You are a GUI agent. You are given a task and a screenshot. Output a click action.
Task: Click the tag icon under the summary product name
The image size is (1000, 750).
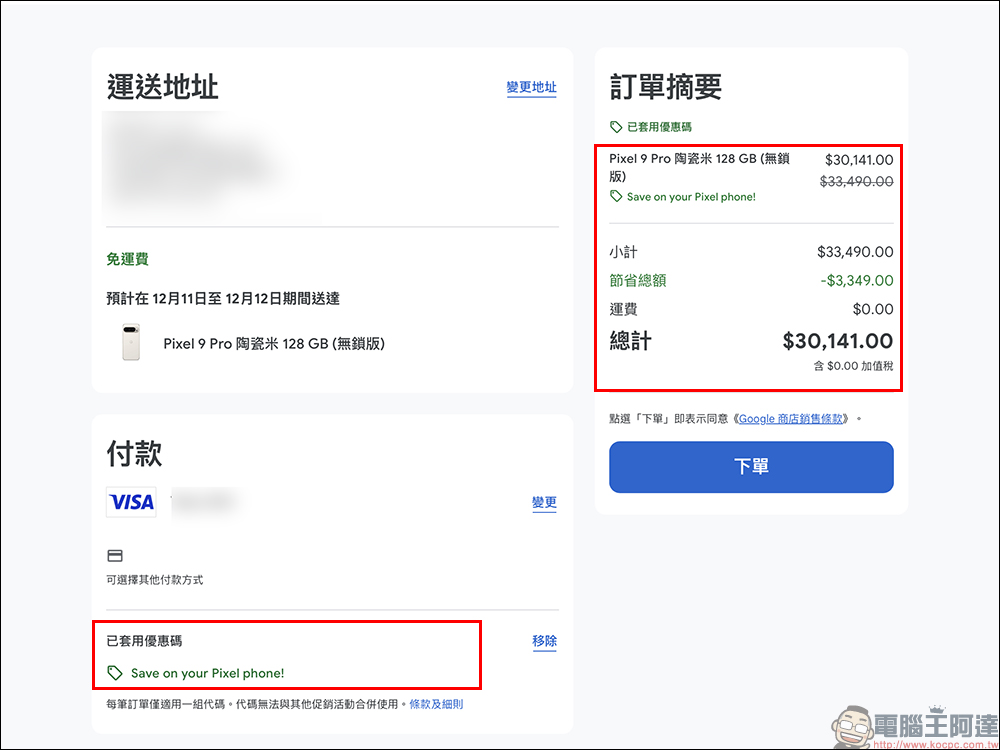click(x=616, y=197)
